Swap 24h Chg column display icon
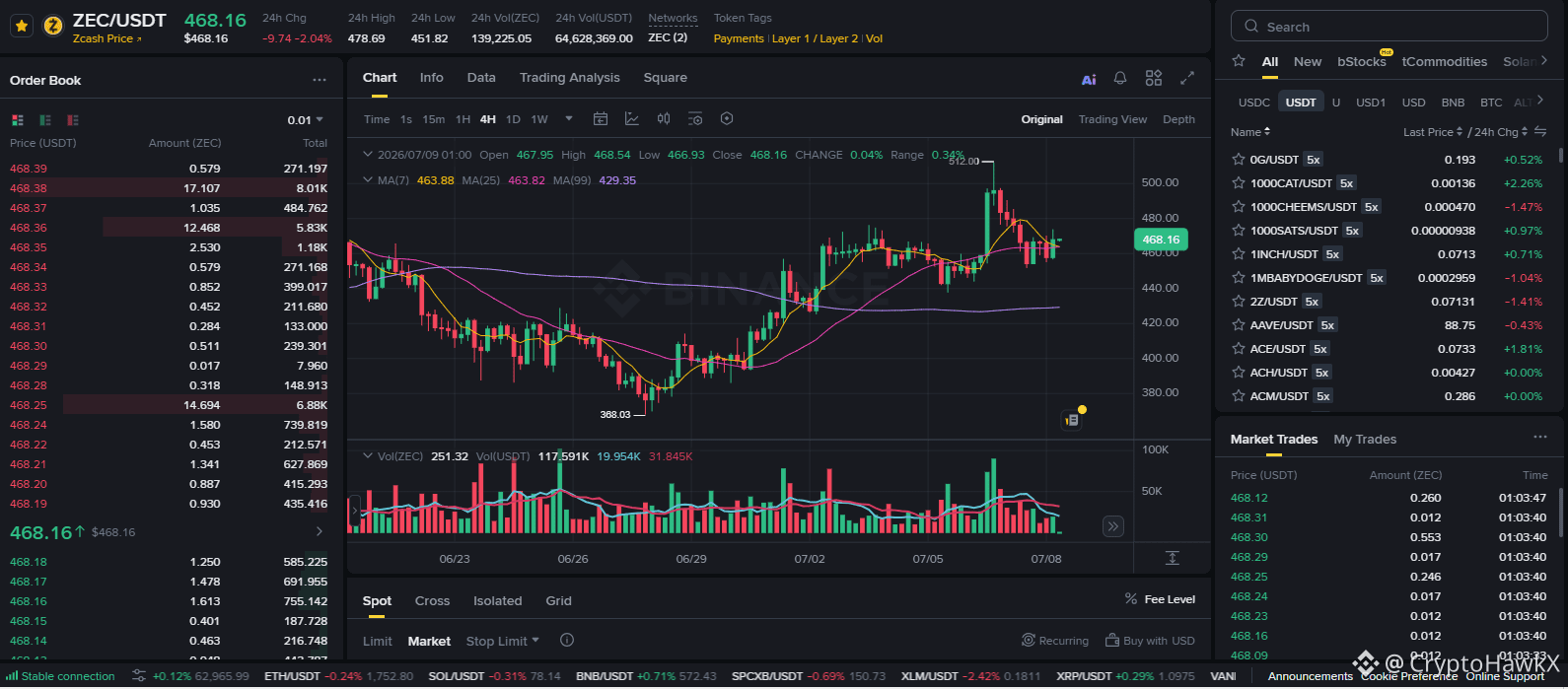Viewport: 1568px width, 689px height. coord(1540,132)
